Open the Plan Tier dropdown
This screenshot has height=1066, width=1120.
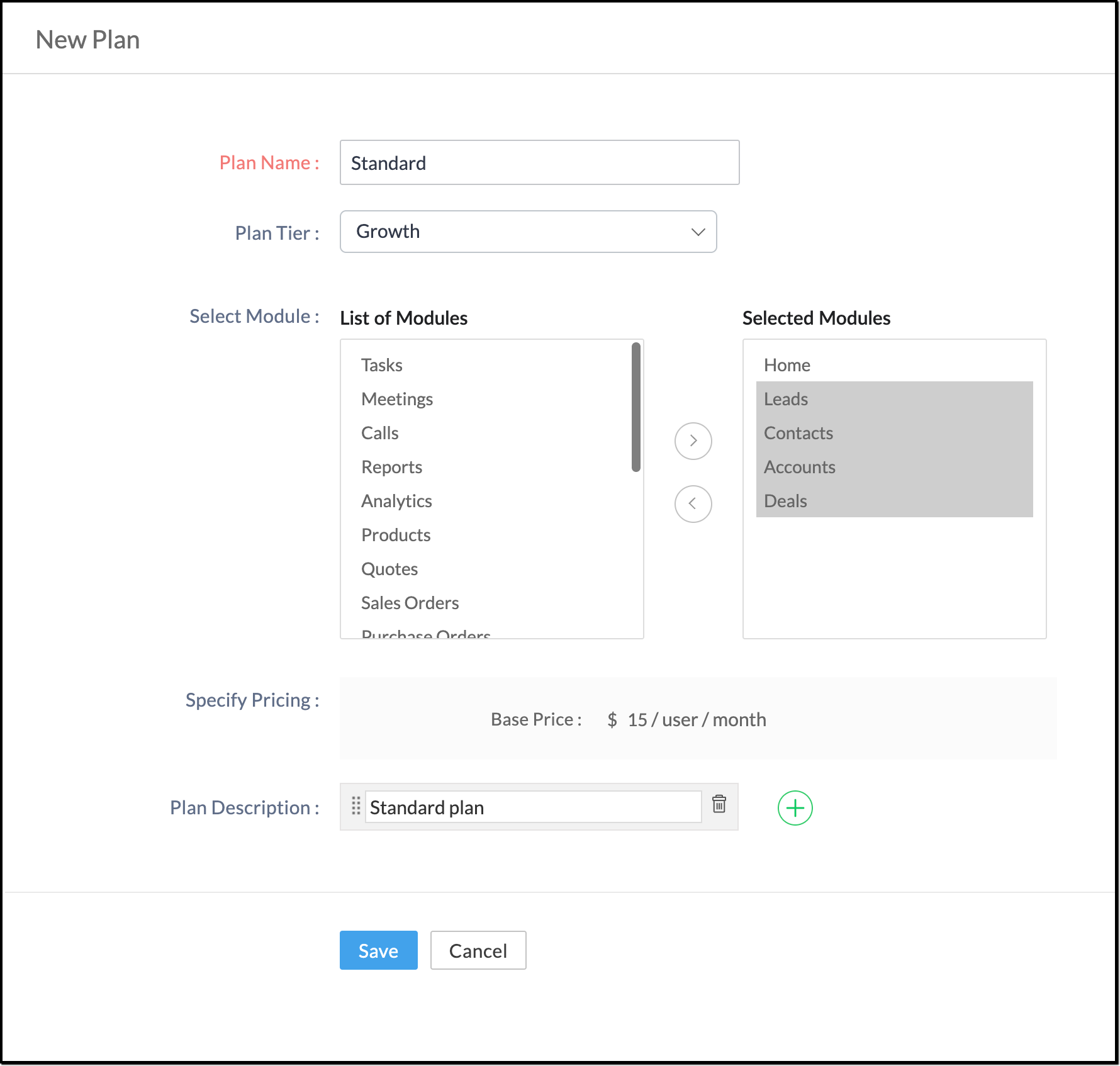click(x=528, y=232)
